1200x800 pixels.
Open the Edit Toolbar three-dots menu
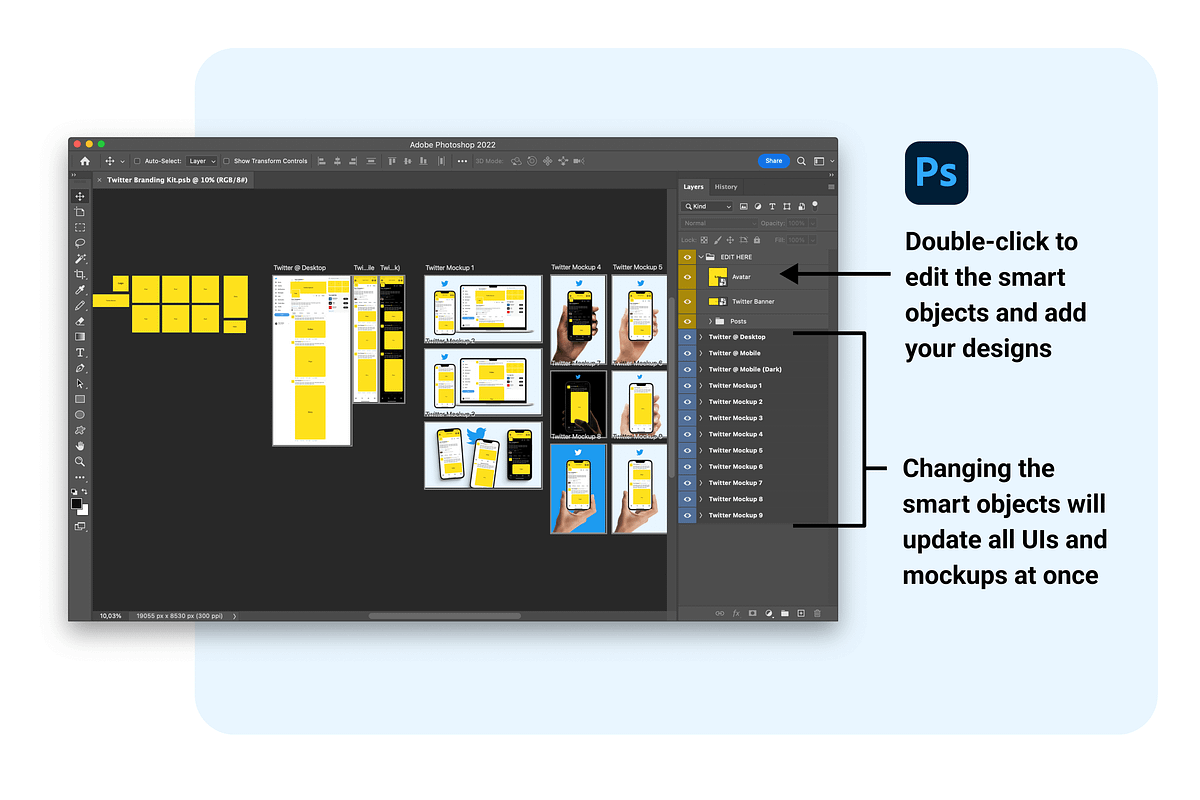(x=80, y=477)
